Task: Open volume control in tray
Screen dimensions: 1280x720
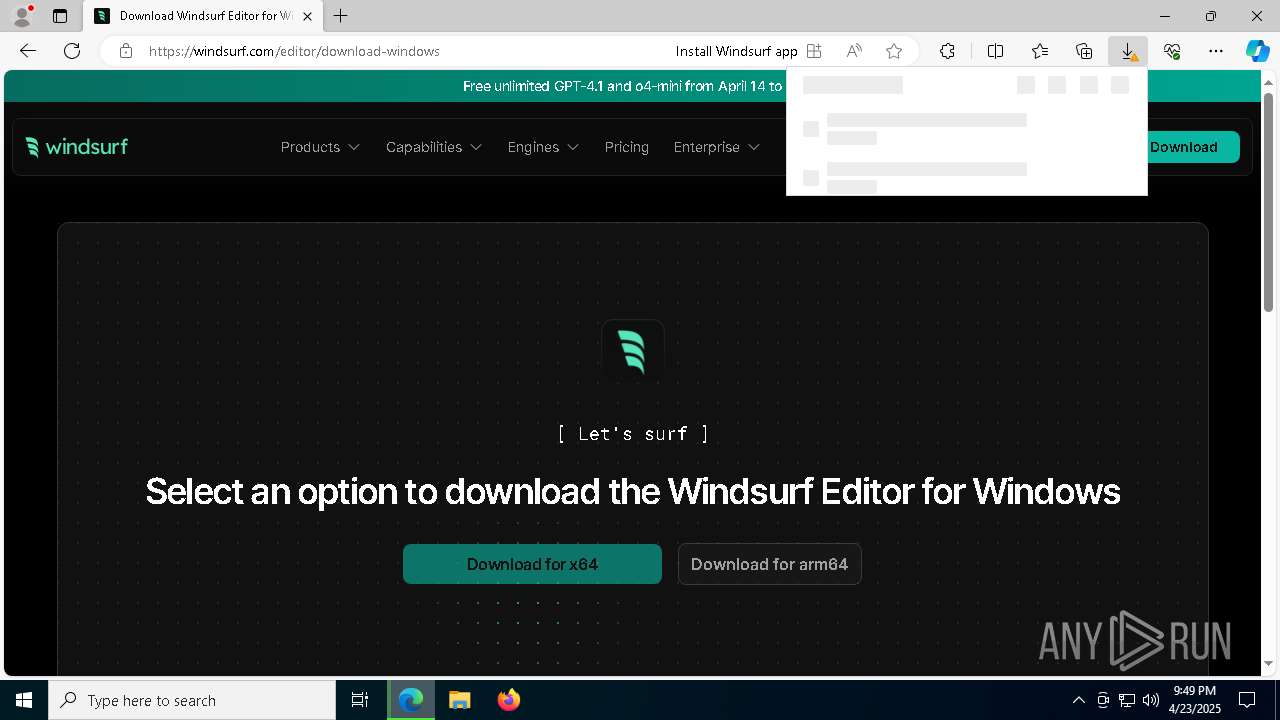Action: pyautogui.click(x=1151, y=700)
